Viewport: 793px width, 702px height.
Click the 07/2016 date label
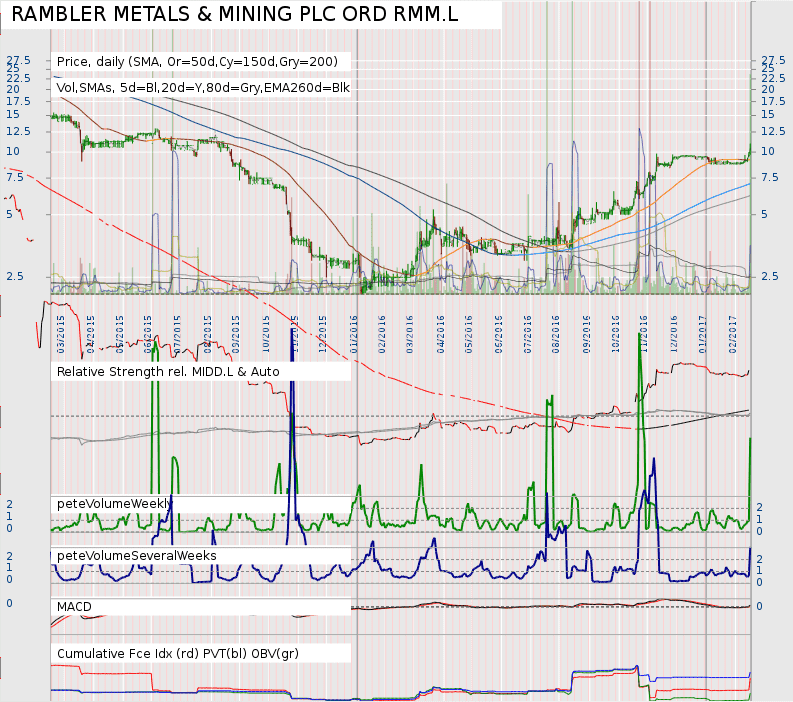pyautogui.click(x=528, y=334)
